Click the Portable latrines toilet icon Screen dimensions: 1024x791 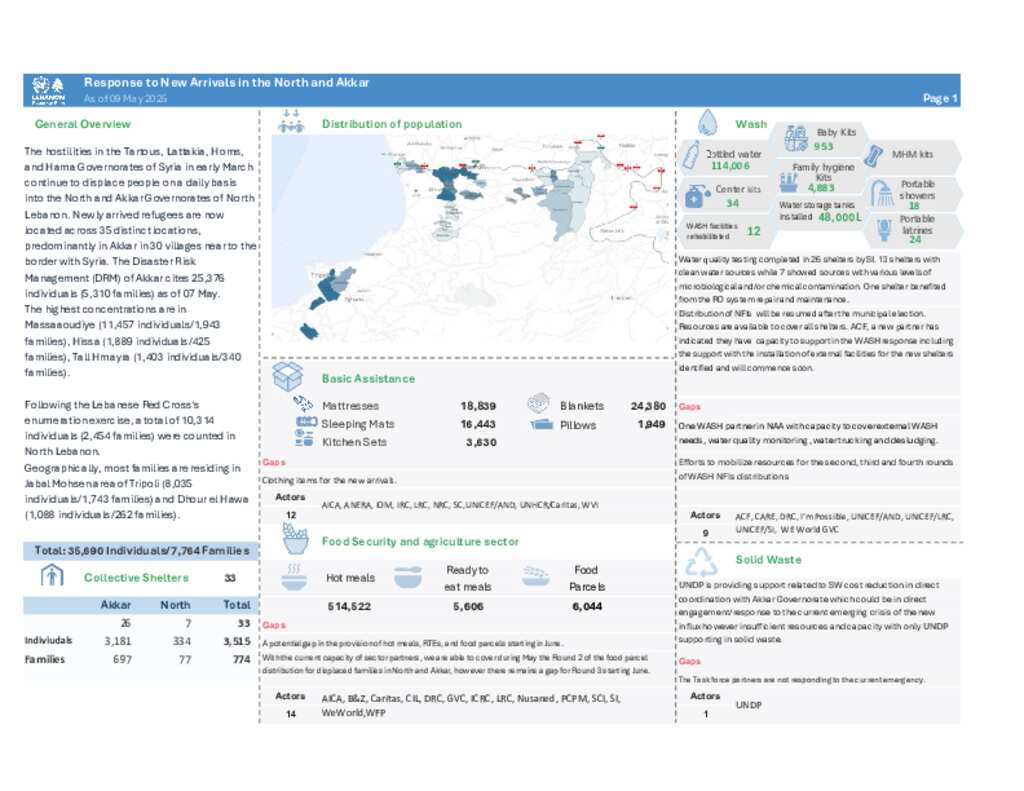tap(884, 228)
